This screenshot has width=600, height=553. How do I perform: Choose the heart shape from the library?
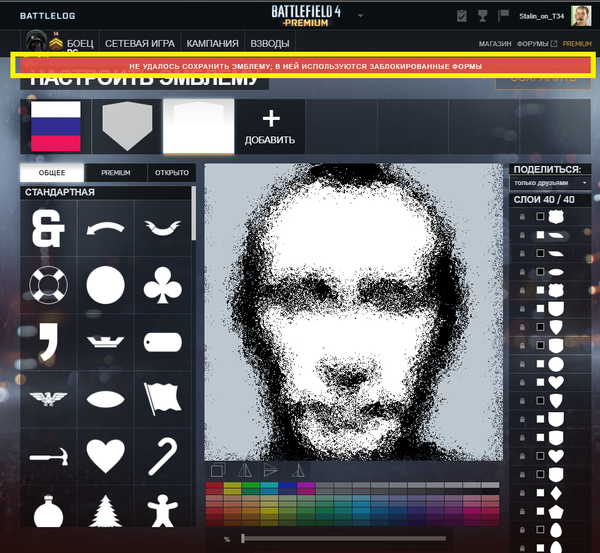pos(105,455)
